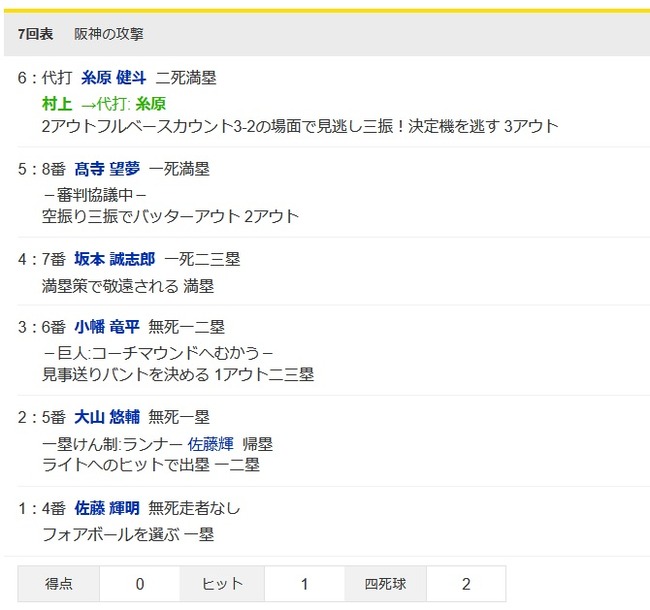The image size is (650, 610).
Task: Open player link 佐藤 輝明
Action: [x=107, y=508]
